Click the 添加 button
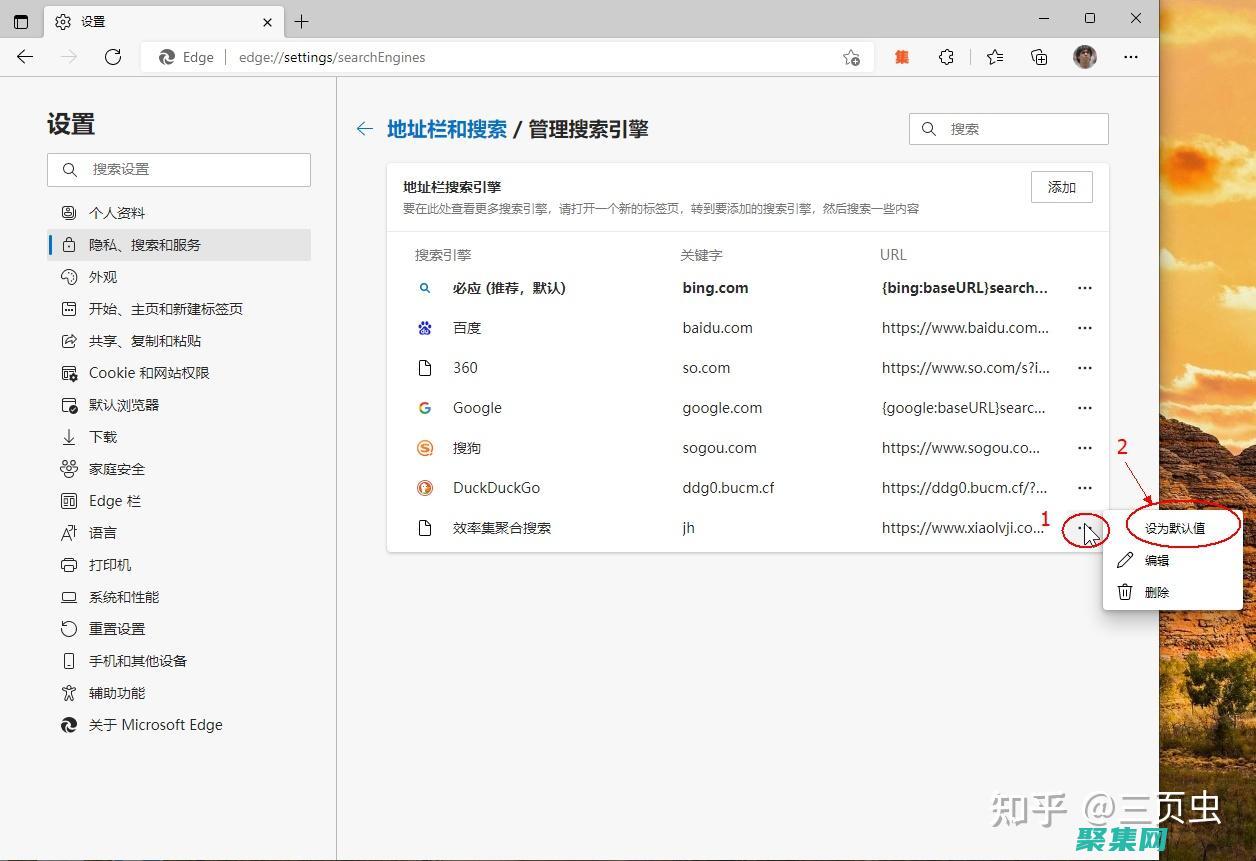 point(1061,187)
